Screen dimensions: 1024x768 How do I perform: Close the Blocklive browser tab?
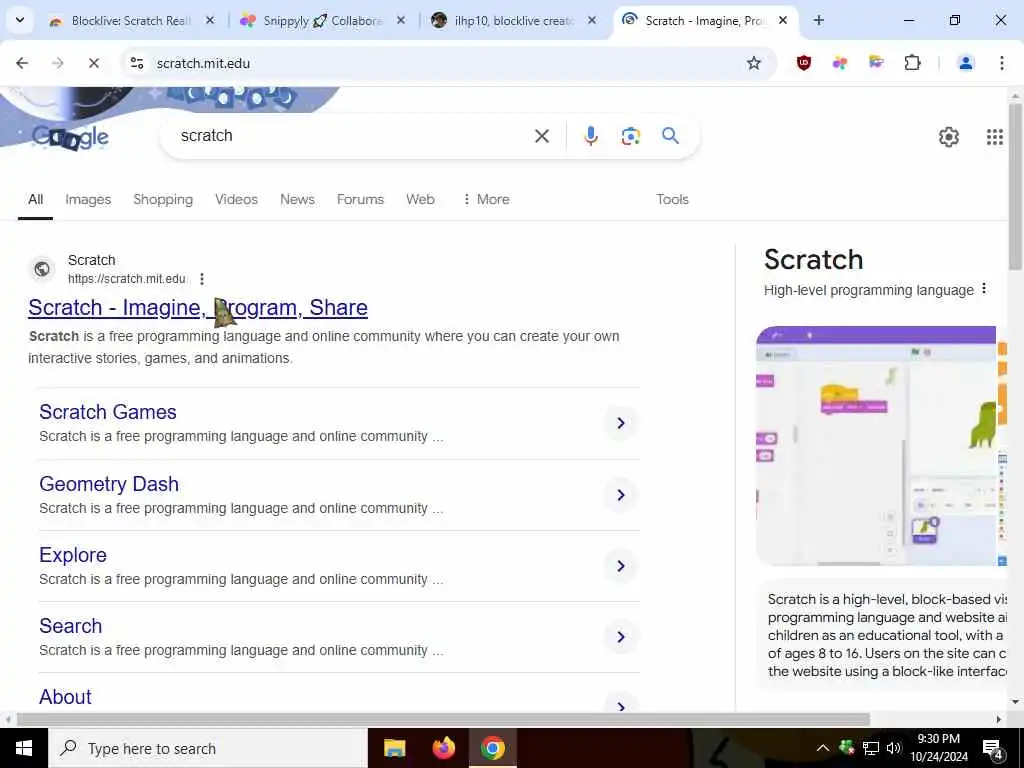[x=210, y=20]
